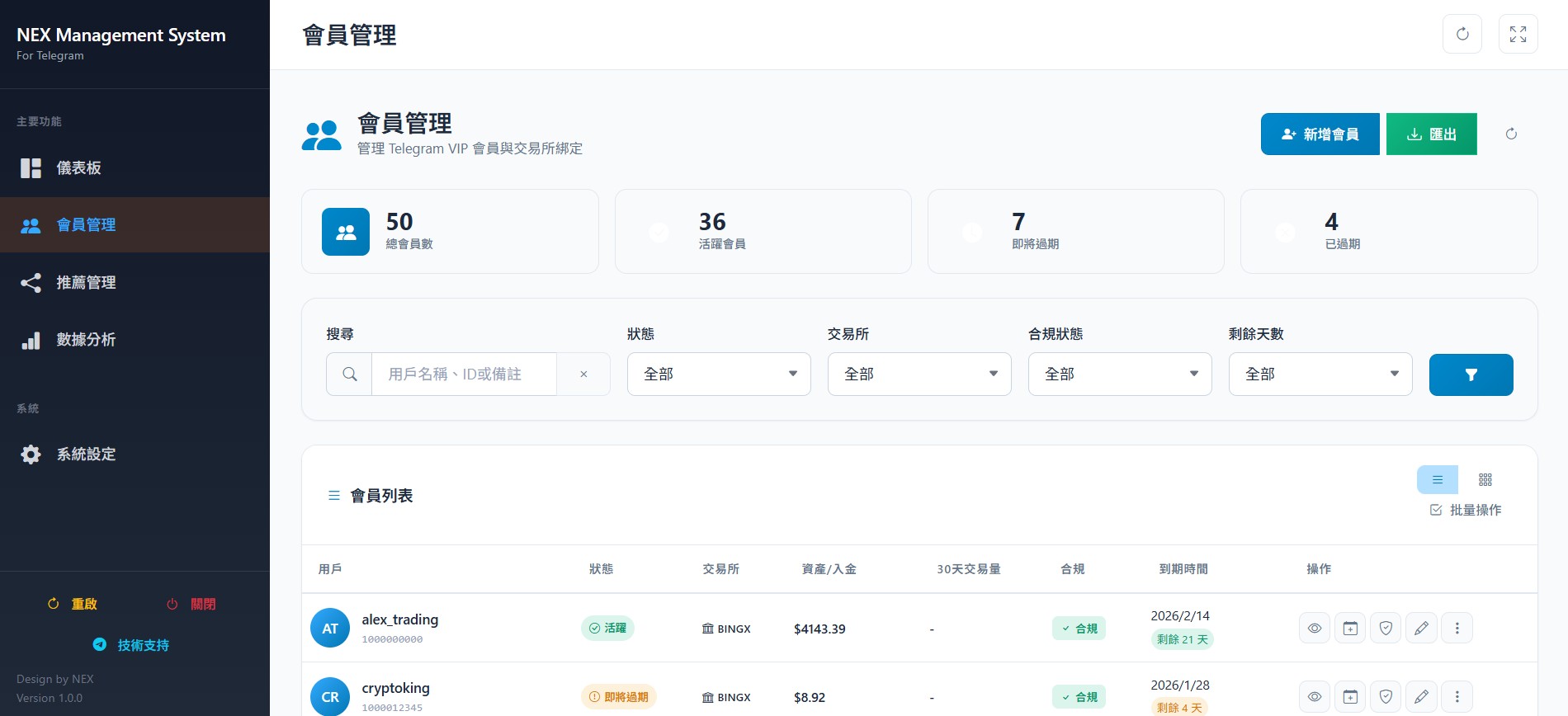Click the refresh icon in top header

[x=1462, y=34]
